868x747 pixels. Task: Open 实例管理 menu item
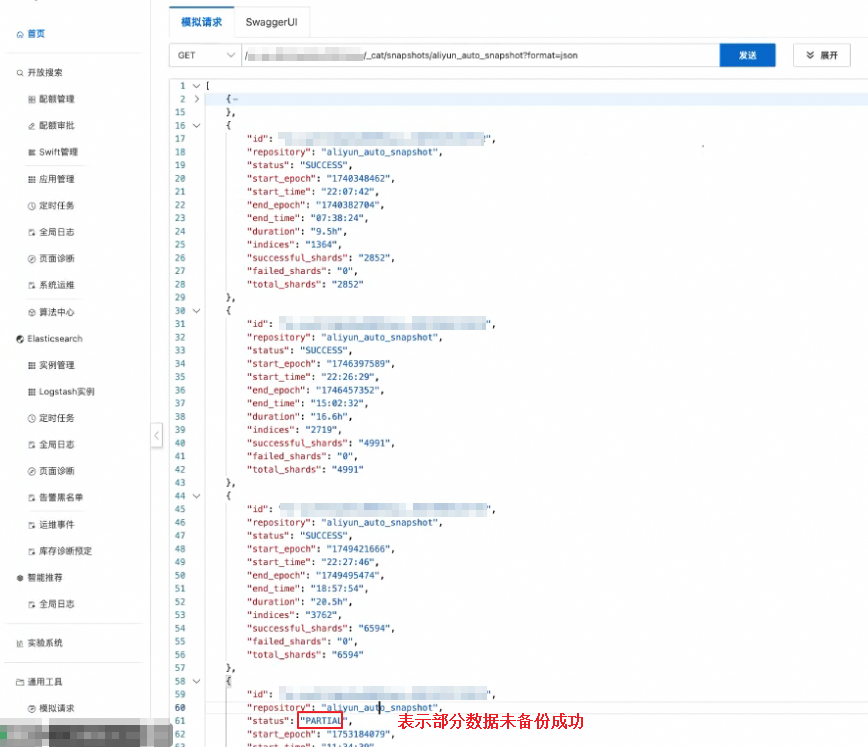click(56, 365)
